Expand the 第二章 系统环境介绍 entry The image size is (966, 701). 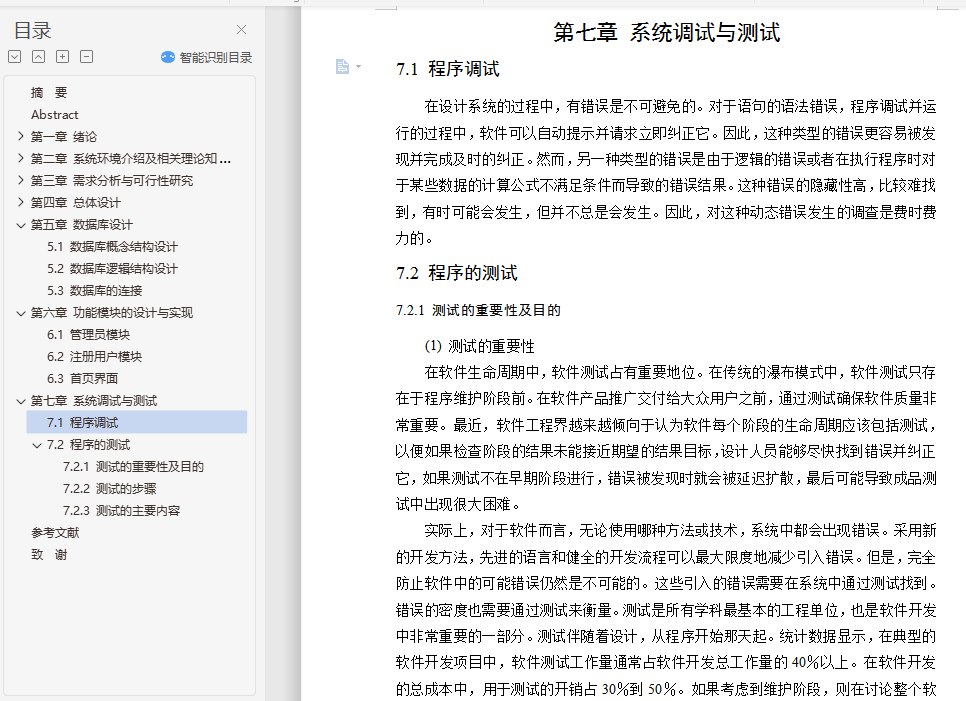click(20, 158)
